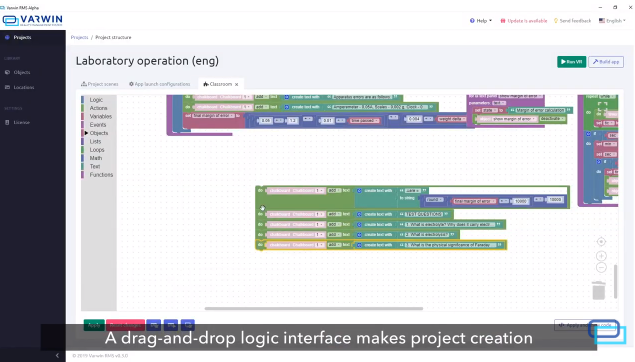Zoom in with the plus icon
The image size is (635, 362).
click(601, 256)
